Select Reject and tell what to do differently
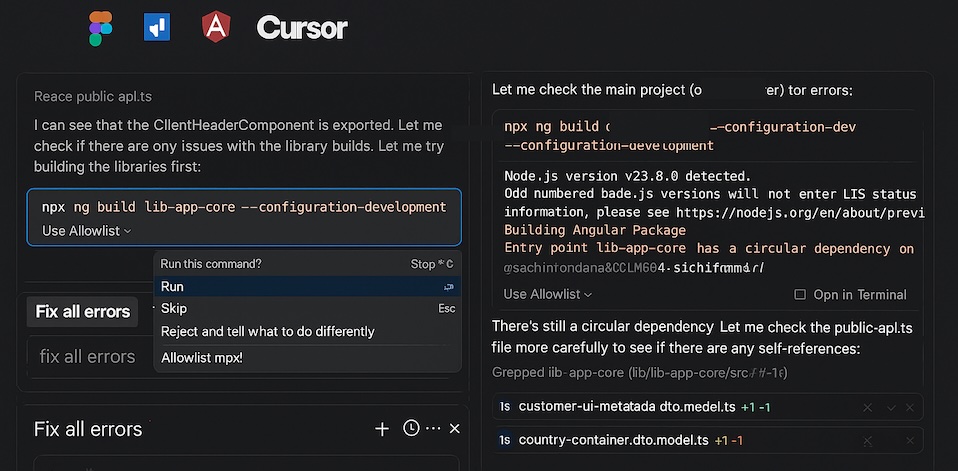Image resolution: width=958 pixels, height=471 pixels. (x=267, y=331)
